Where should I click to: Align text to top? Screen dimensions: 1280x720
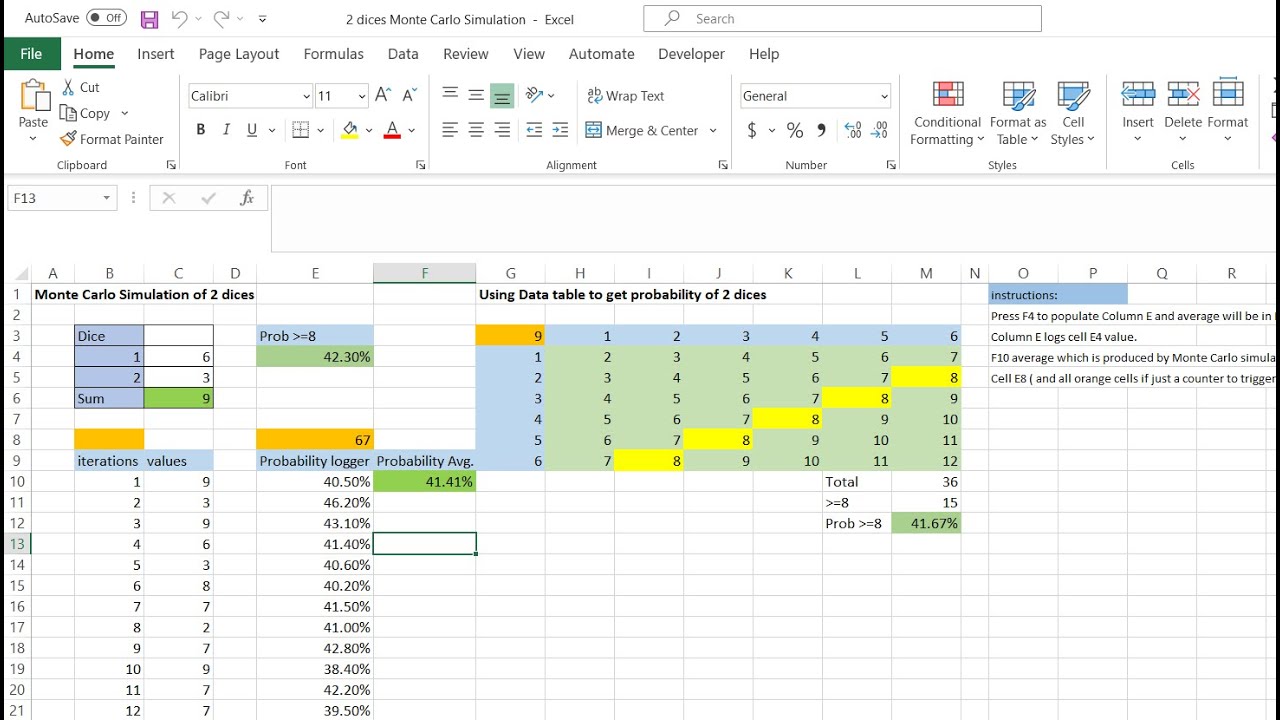tap(450, 95)
